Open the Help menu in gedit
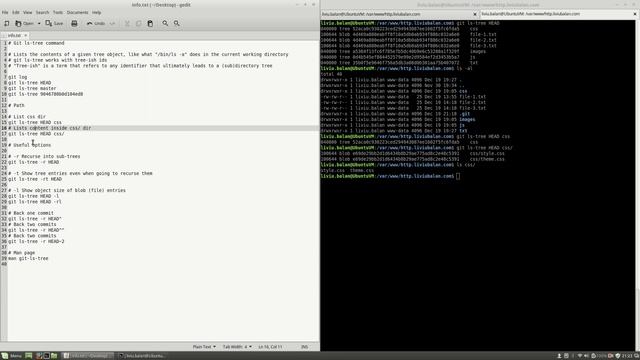 [x=96, y=13]
